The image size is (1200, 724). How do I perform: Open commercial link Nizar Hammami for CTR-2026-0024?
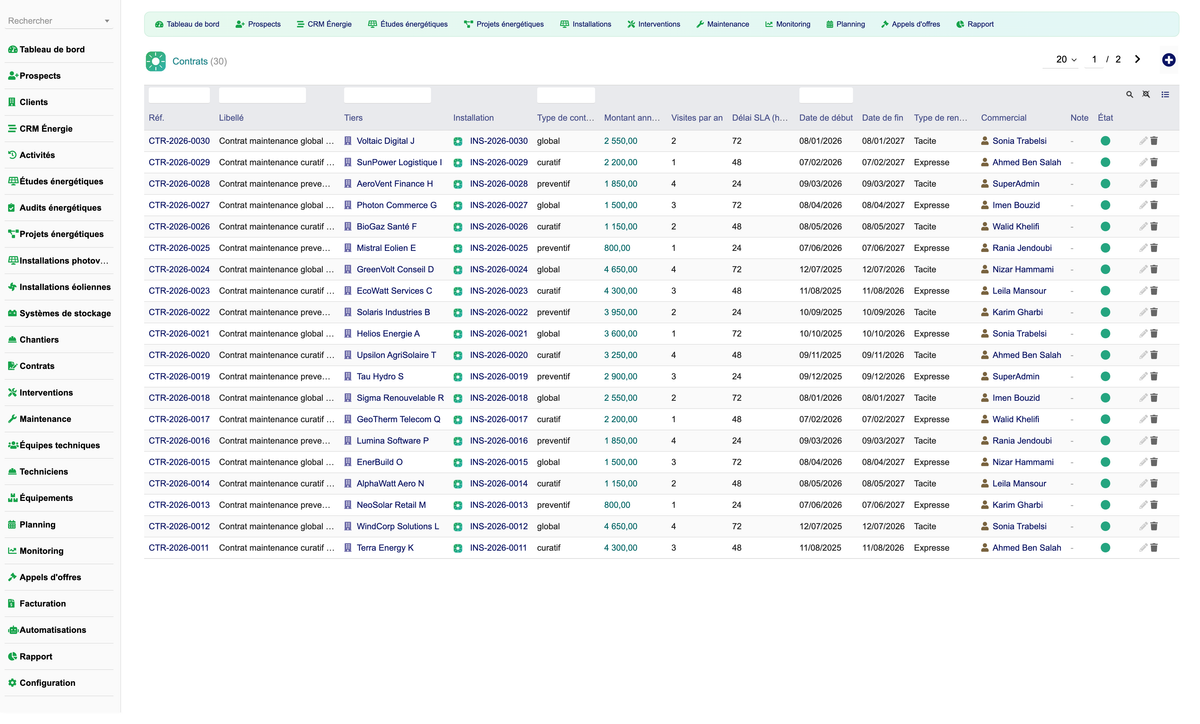pyautogui.click(x=1023, y=270)
